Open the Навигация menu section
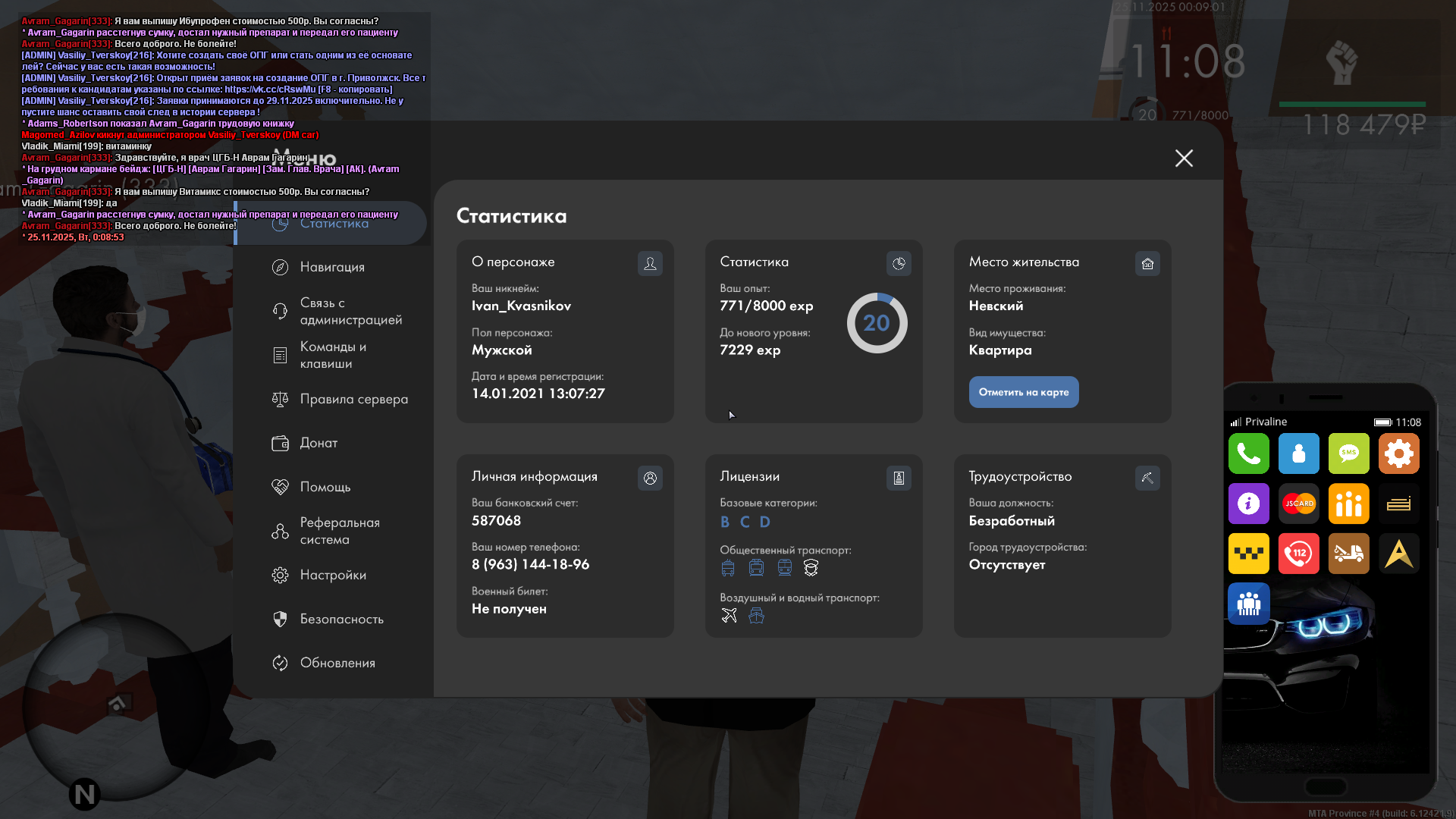Viewport: 1456px width, 819px height. 332,267
